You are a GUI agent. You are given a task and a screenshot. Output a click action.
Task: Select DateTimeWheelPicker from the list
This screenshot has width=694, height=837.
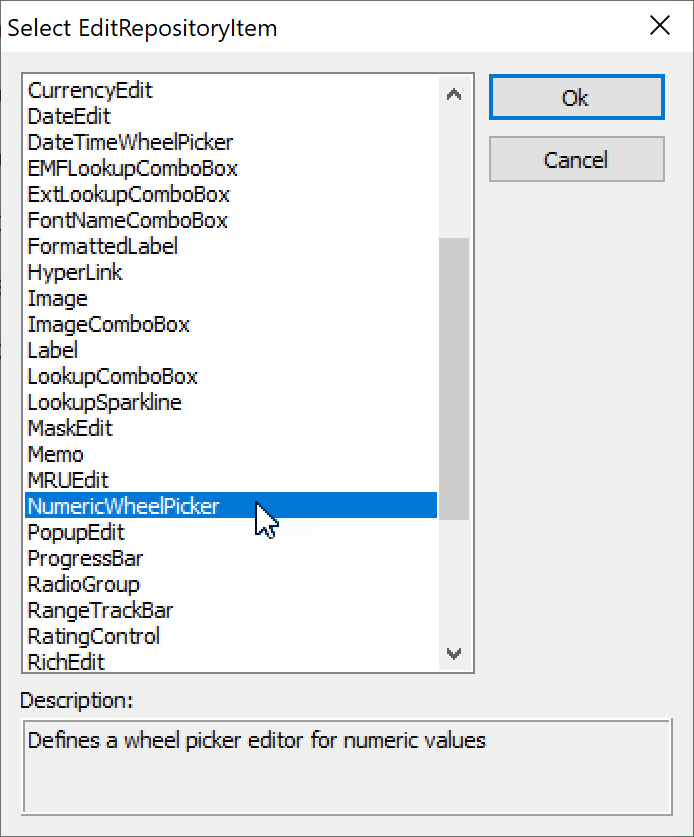pos(130,142)
